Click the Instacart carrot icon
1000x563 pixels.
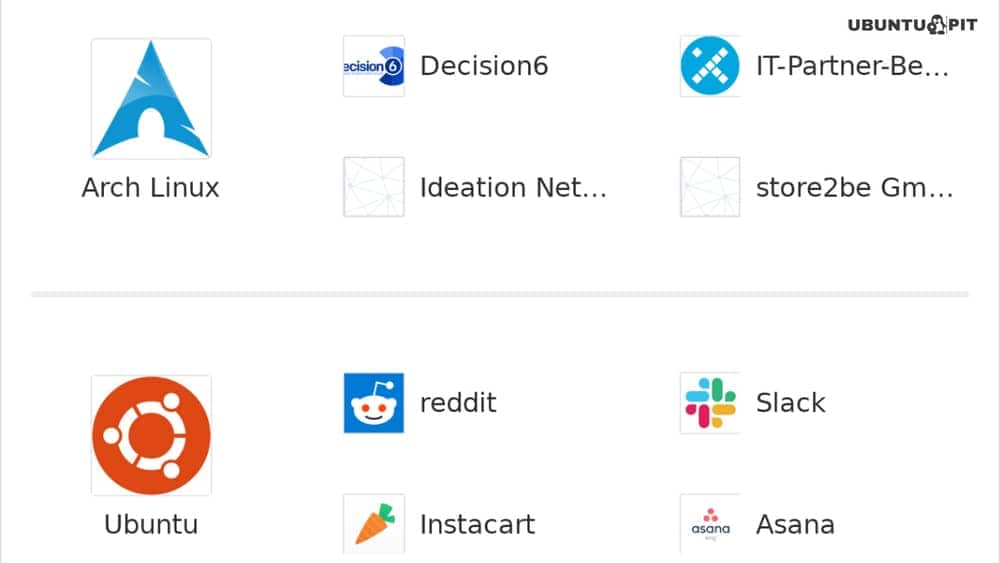(x=374, y=523)
